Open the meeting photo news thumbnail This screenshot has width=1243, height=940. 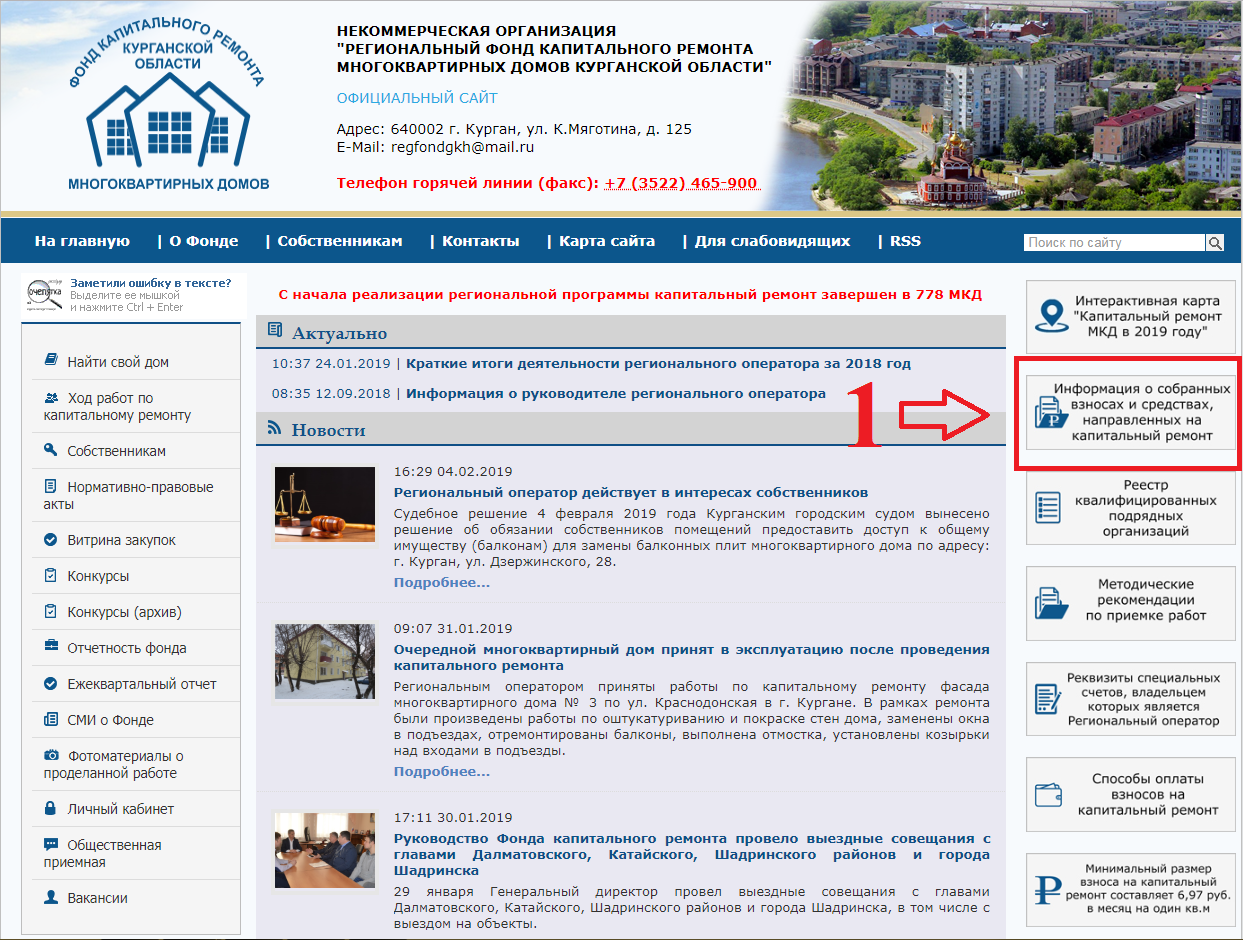325,850
